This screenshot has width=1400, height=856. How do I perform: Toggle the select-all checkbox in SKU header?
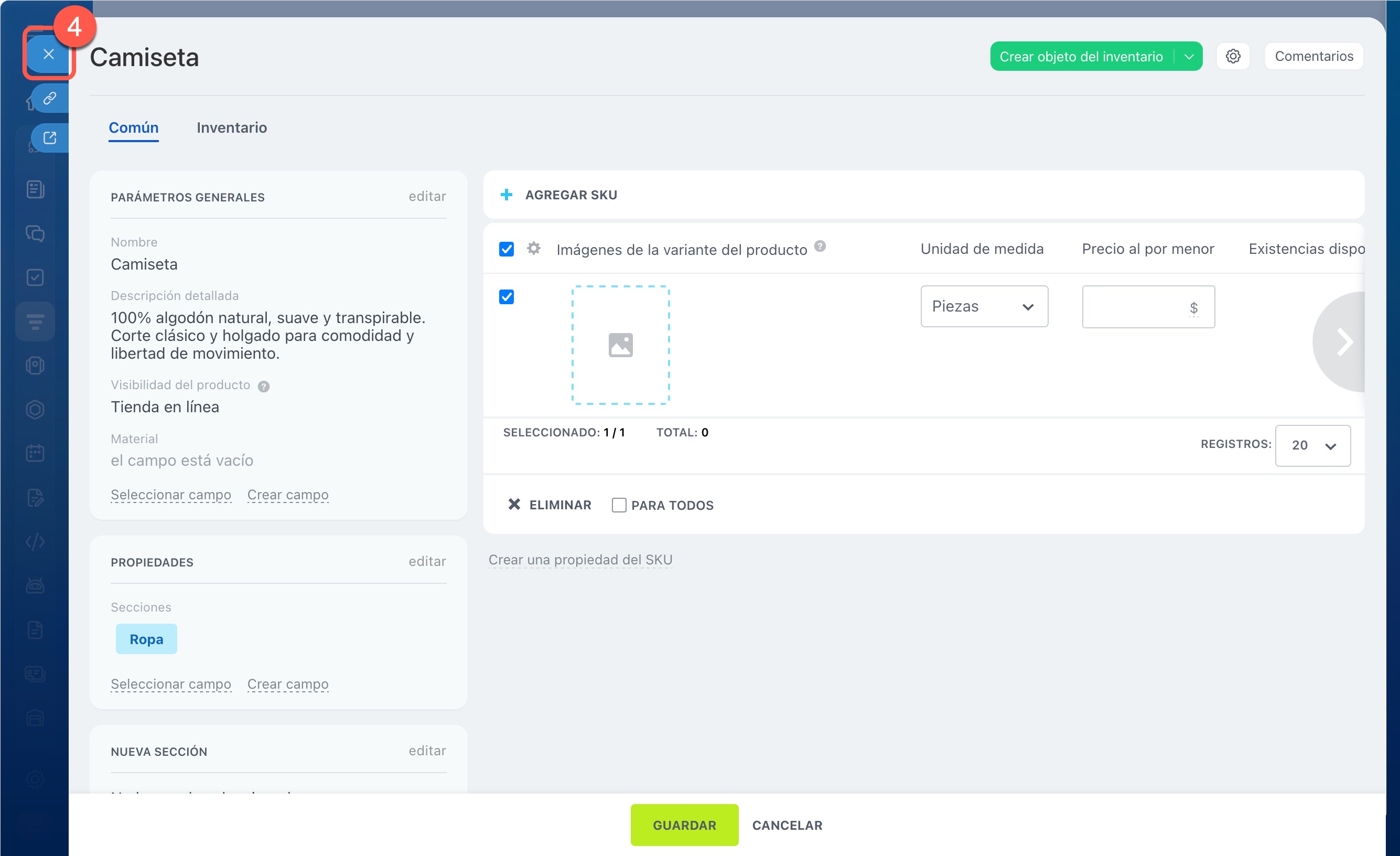click(506, 249)
